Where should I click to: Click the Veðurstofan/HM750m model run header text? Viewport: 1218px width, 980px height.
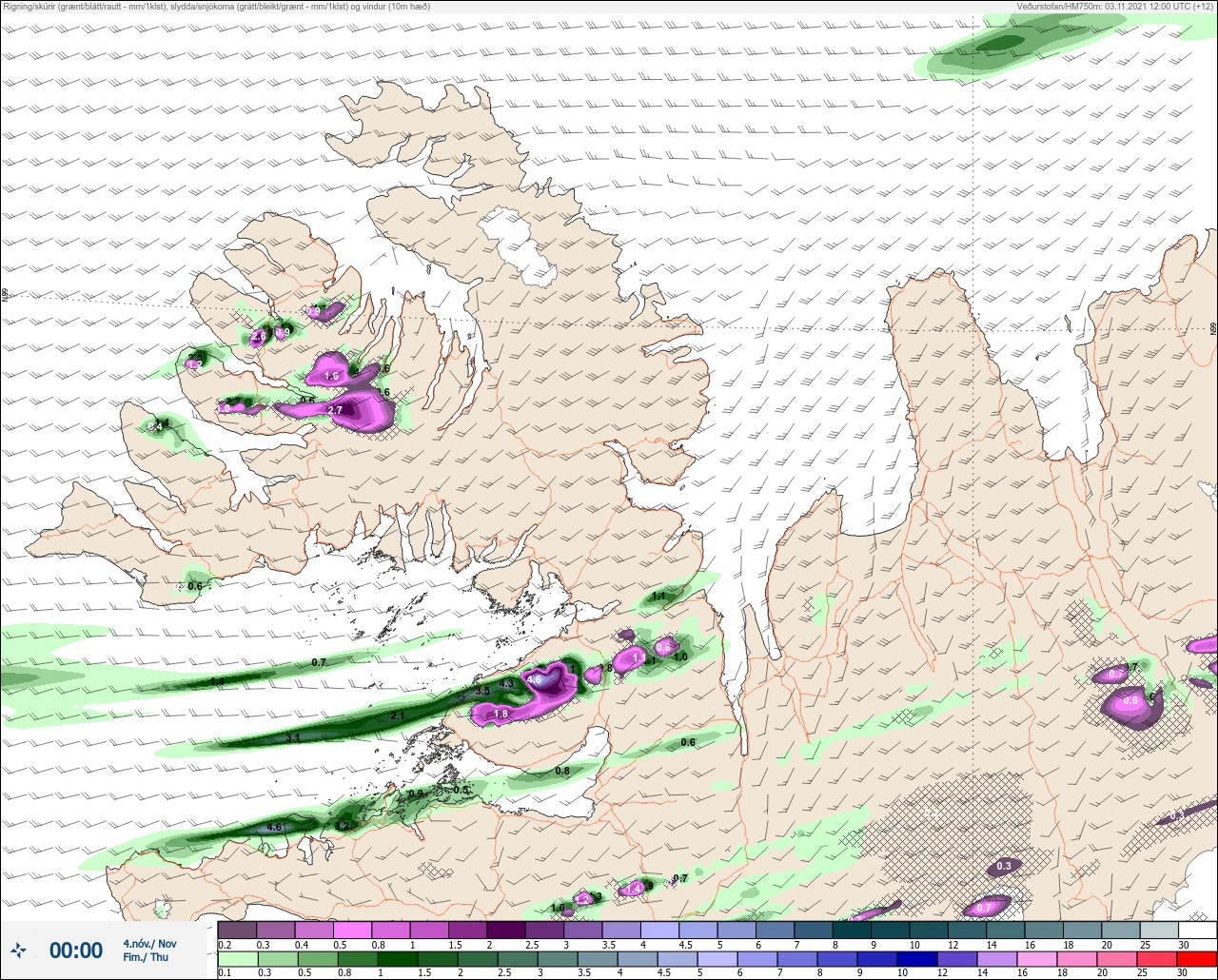click(1115, 7)
